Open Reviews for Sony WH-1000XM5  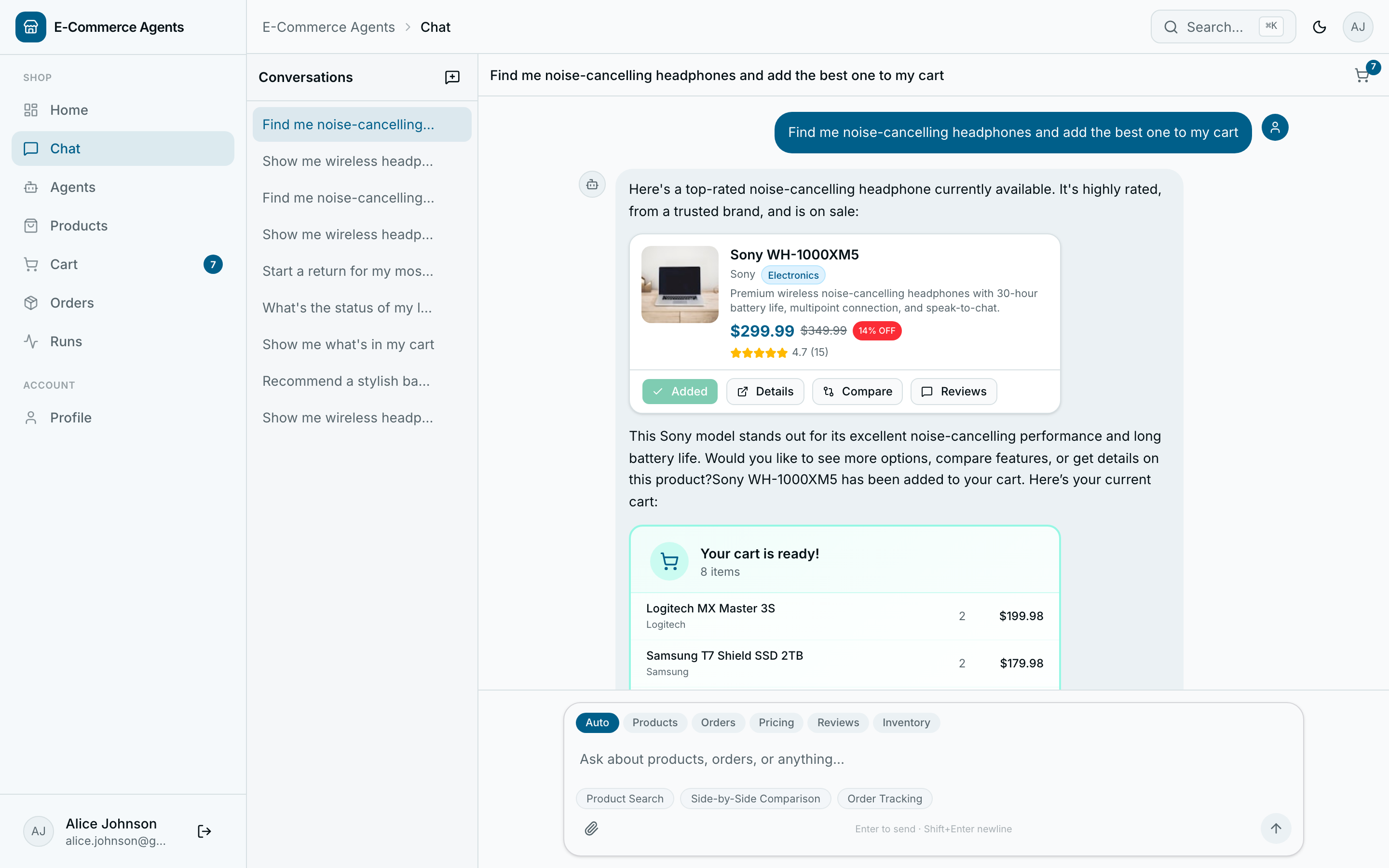click(954, 392)
